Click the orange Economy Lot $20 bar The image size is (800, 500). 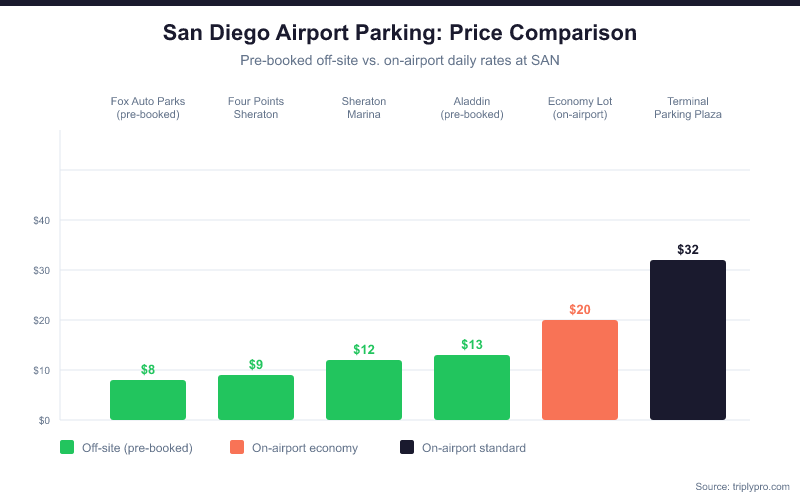(x=580, y=370)
